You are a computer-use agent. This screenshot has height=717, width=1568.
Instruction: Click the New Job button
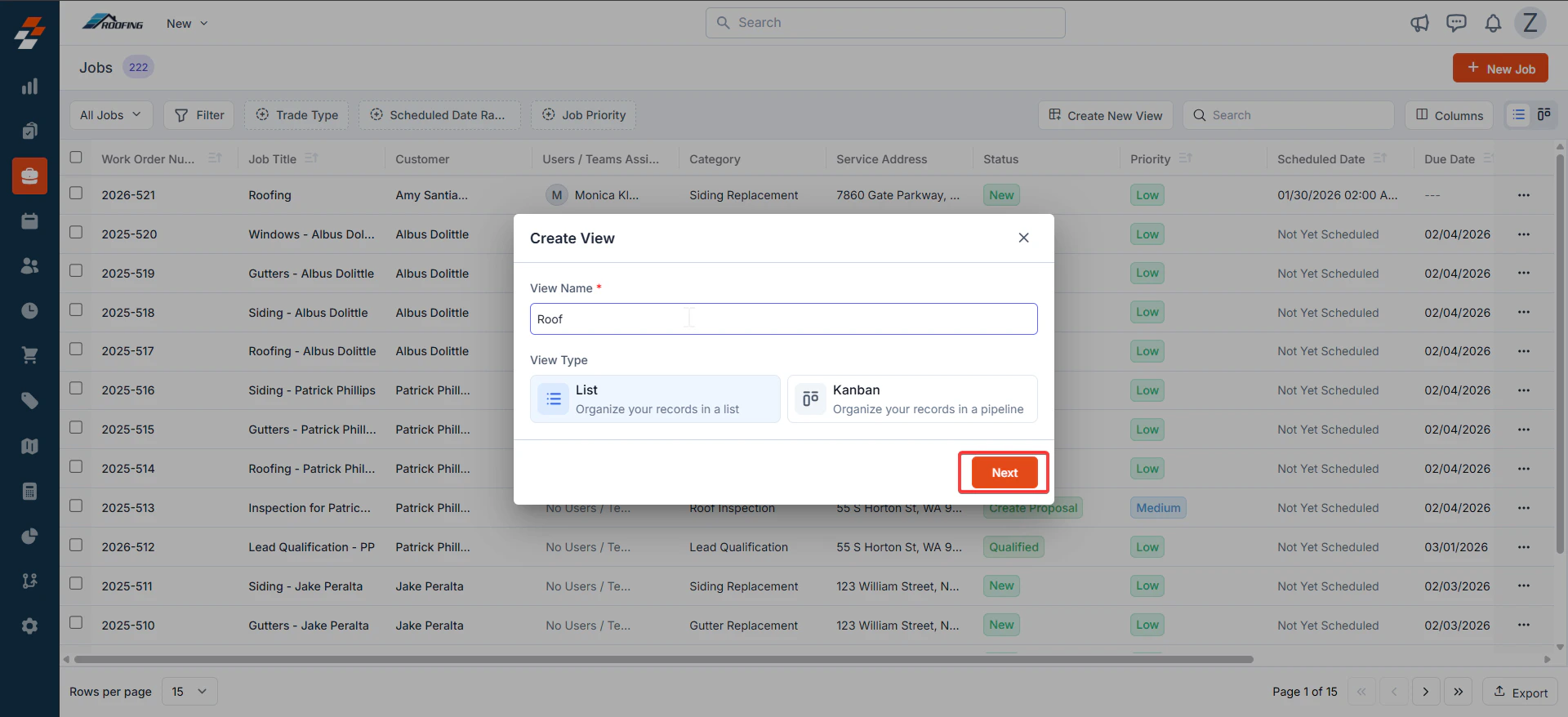1500,69
